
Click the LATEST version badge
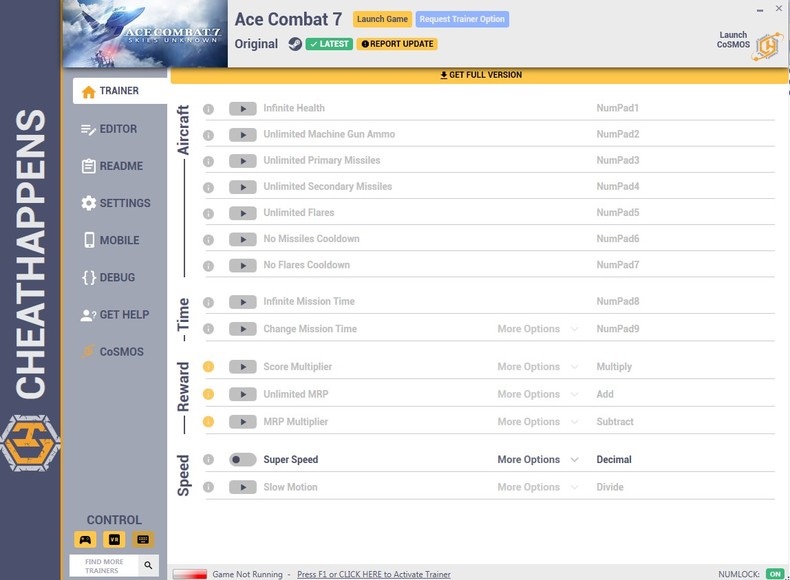(329, 44)
